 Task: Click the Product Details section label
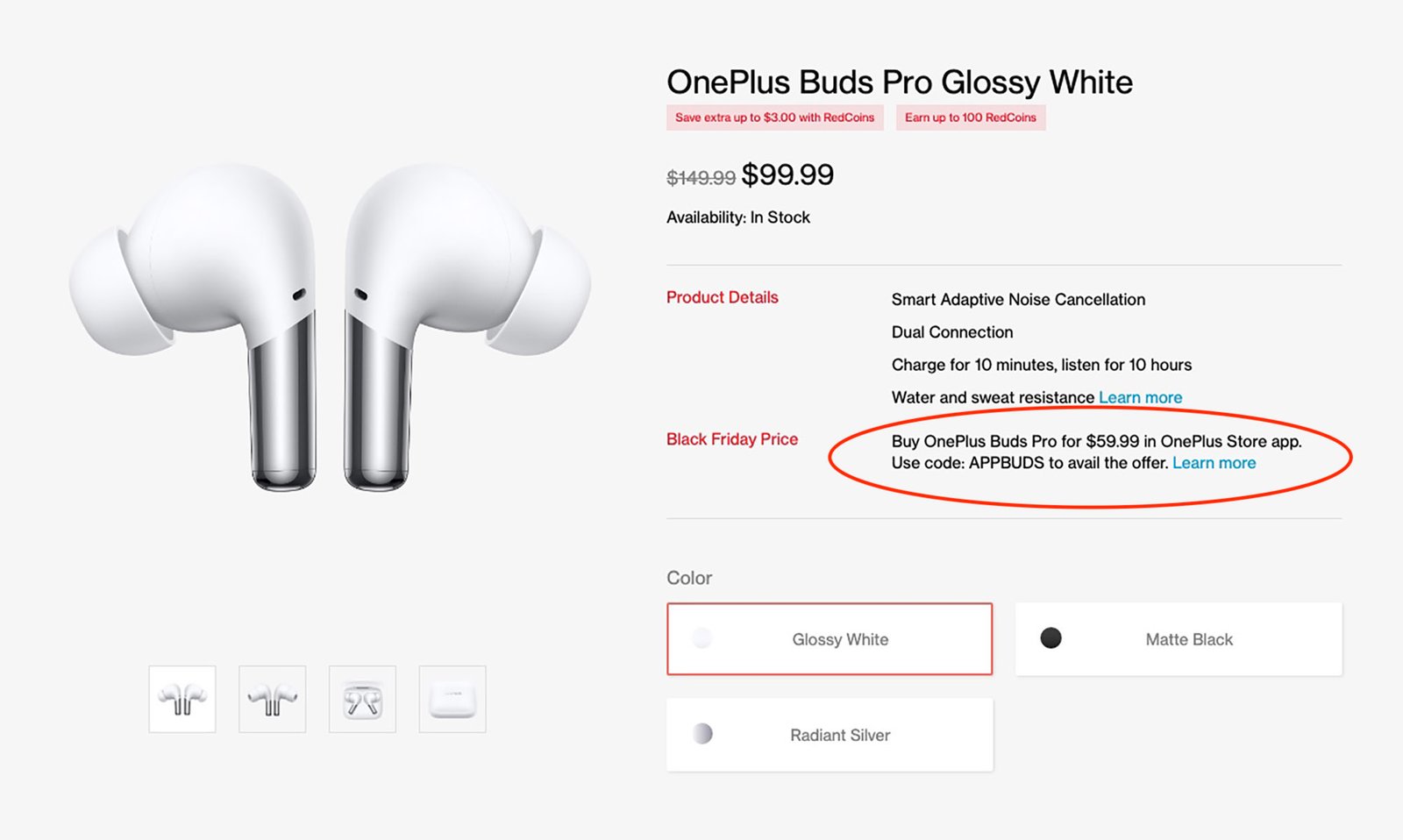pyautogui.click(x=722, y=297)
